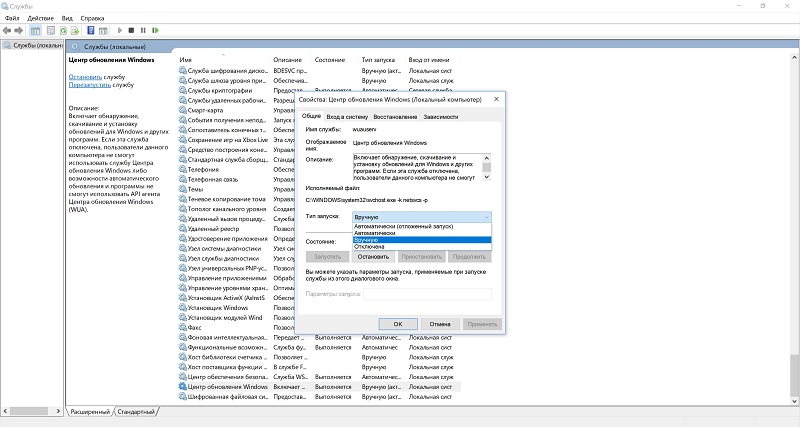
Task: Click gear icon beside Управление приложениями
Action: click(183, 278)
